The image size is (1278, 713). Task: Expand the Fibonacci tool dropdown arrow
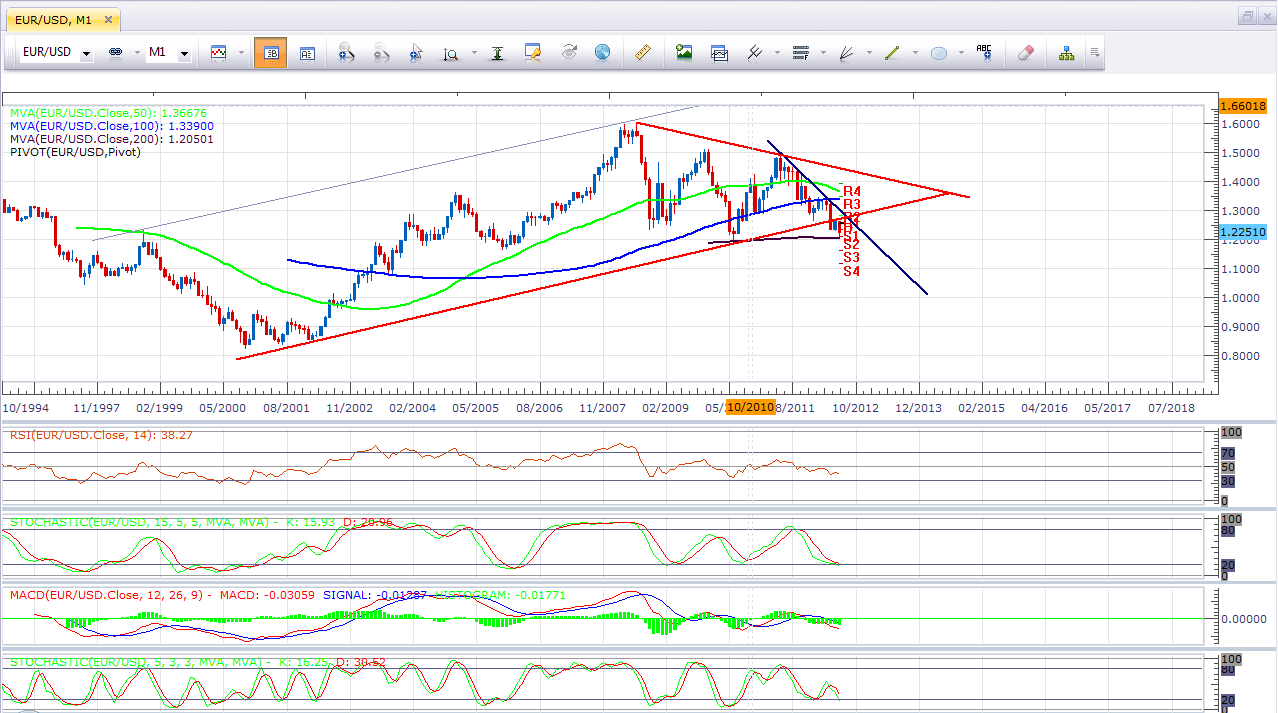pyautogui.click(x=823, y=53)
